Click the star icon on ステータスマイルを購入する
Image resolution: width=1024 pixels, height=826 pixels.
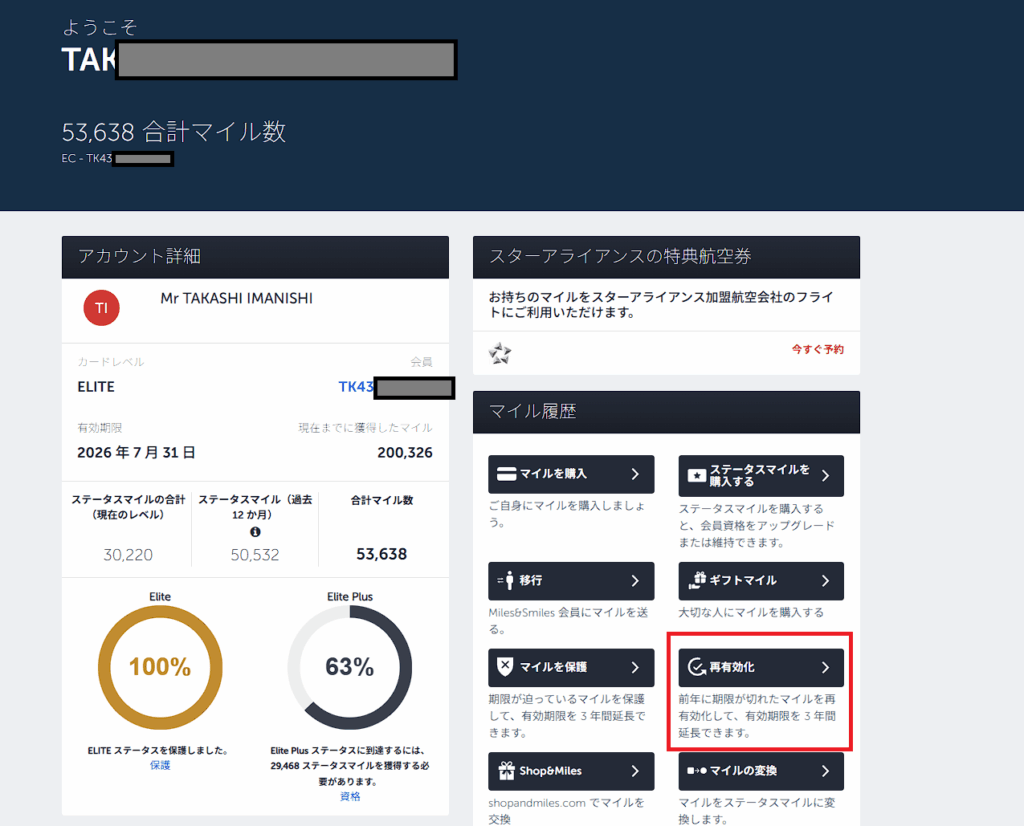tap(696, 474)
